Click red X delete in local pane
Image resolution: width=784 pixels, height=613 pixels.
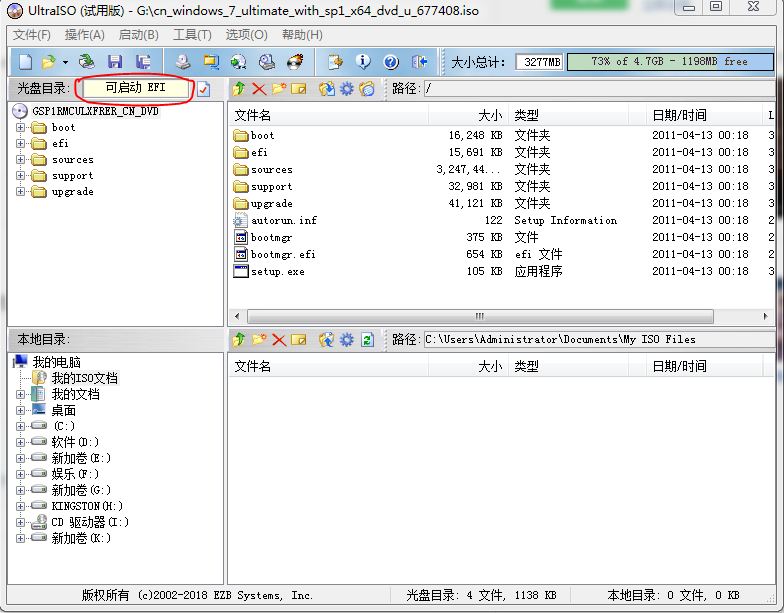point(279,340)
